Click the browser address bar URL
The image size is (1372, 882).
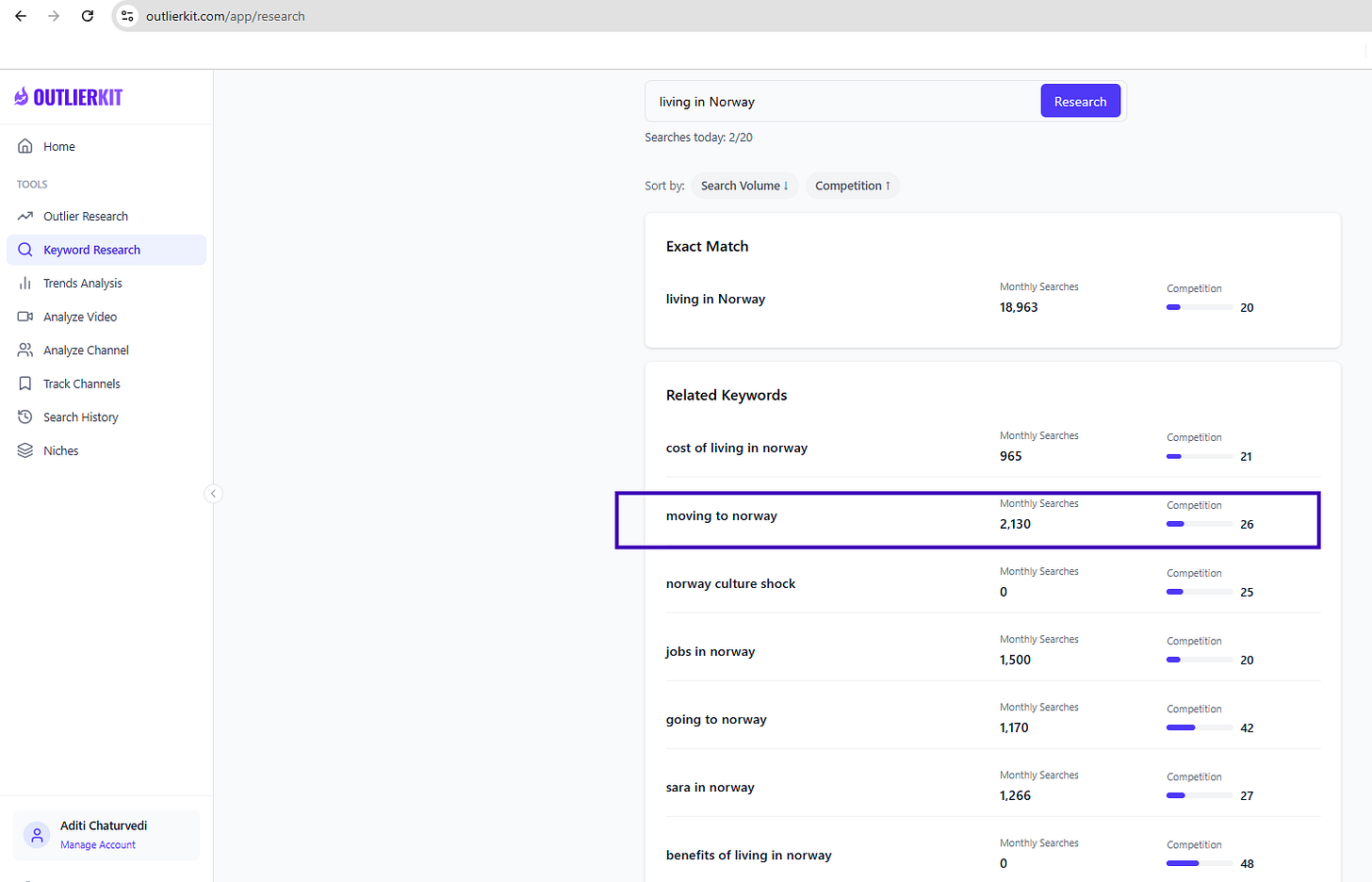point(225,16)
